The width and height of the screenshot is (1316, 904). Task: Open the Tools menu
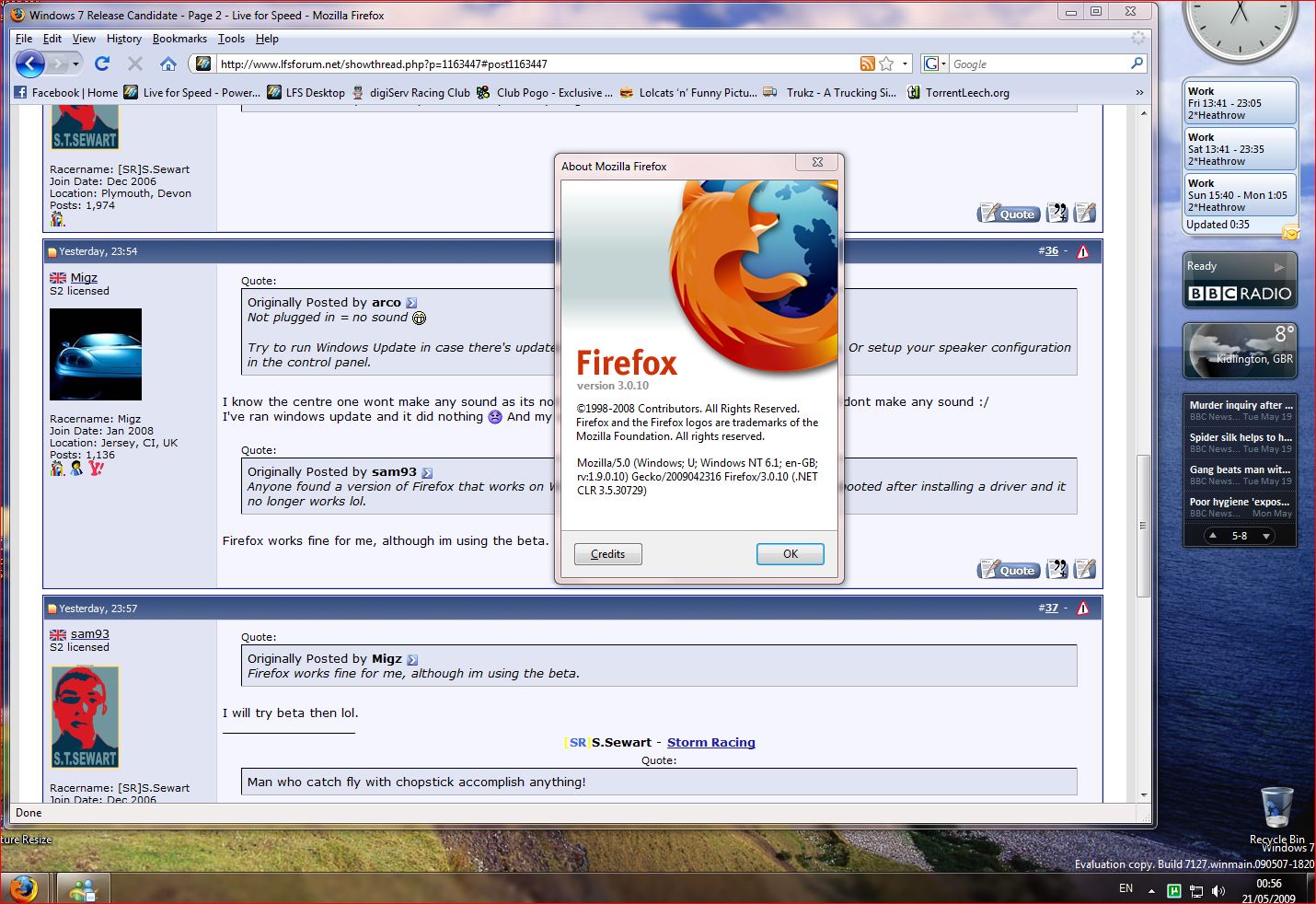(x=231, y=39)
